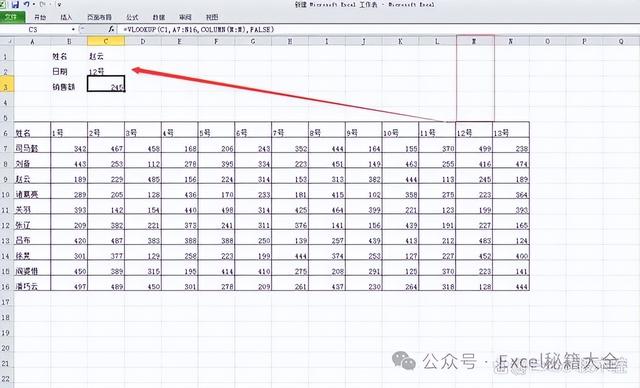The height and width of the screenshot is (388, 640).
Task: Click the fx Insert Function icon
Action: click(111, 29)
